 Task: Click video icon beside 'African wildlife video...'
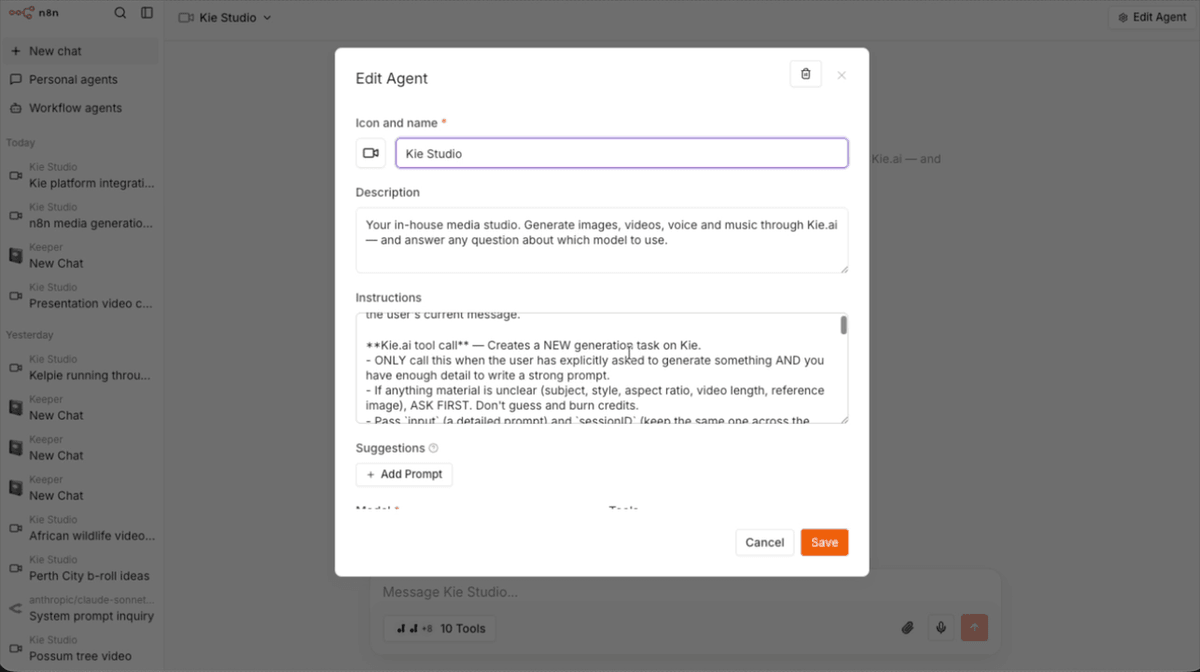click(x=15, y=528)
